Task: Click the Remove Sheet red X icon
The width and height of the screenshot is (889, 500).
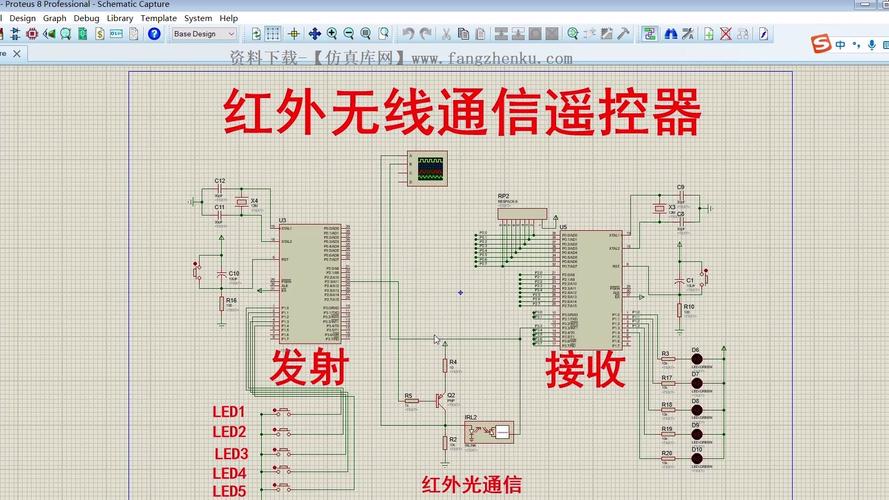Action: coord(726,34)
